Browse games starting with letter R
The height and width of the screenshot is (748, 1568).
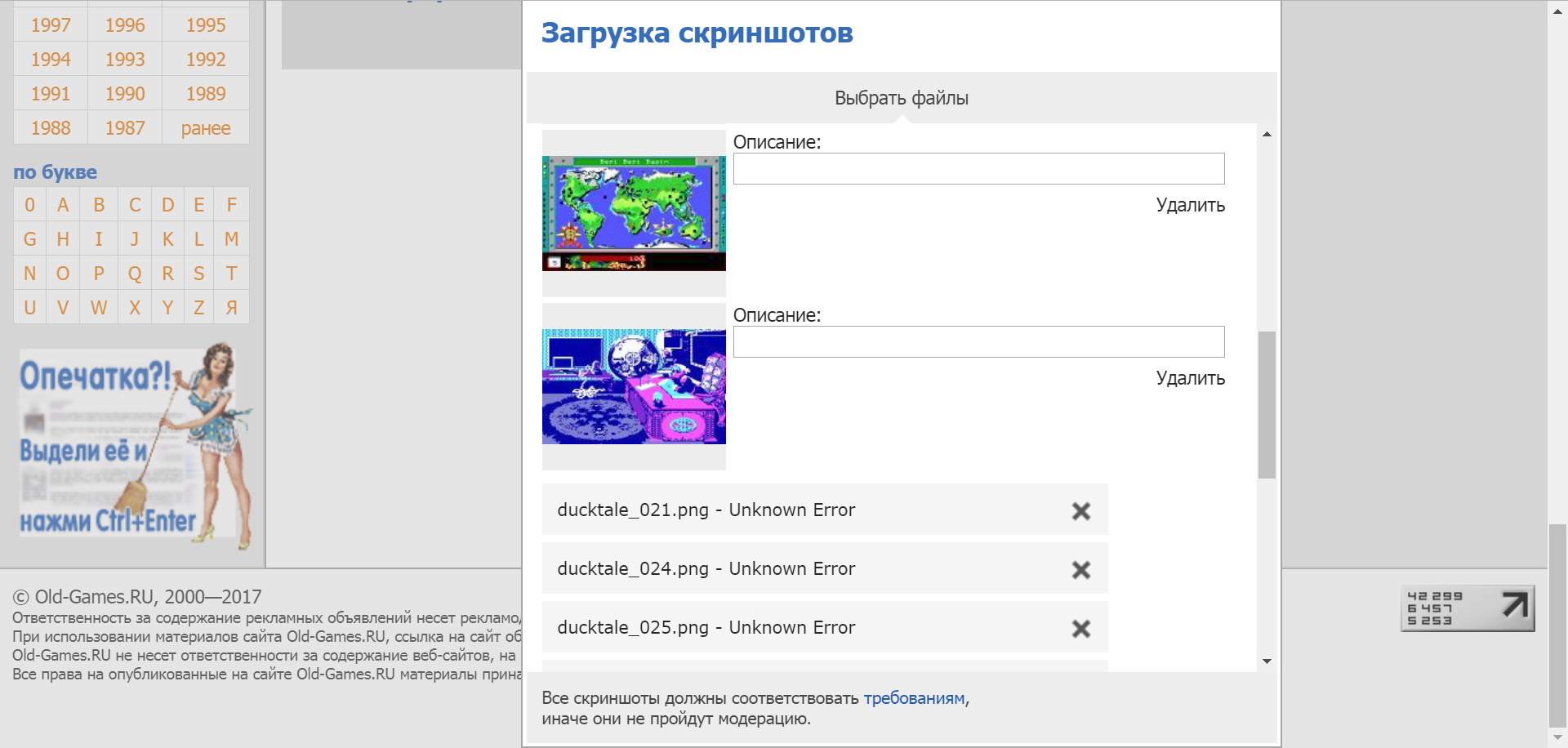[167, 274]
